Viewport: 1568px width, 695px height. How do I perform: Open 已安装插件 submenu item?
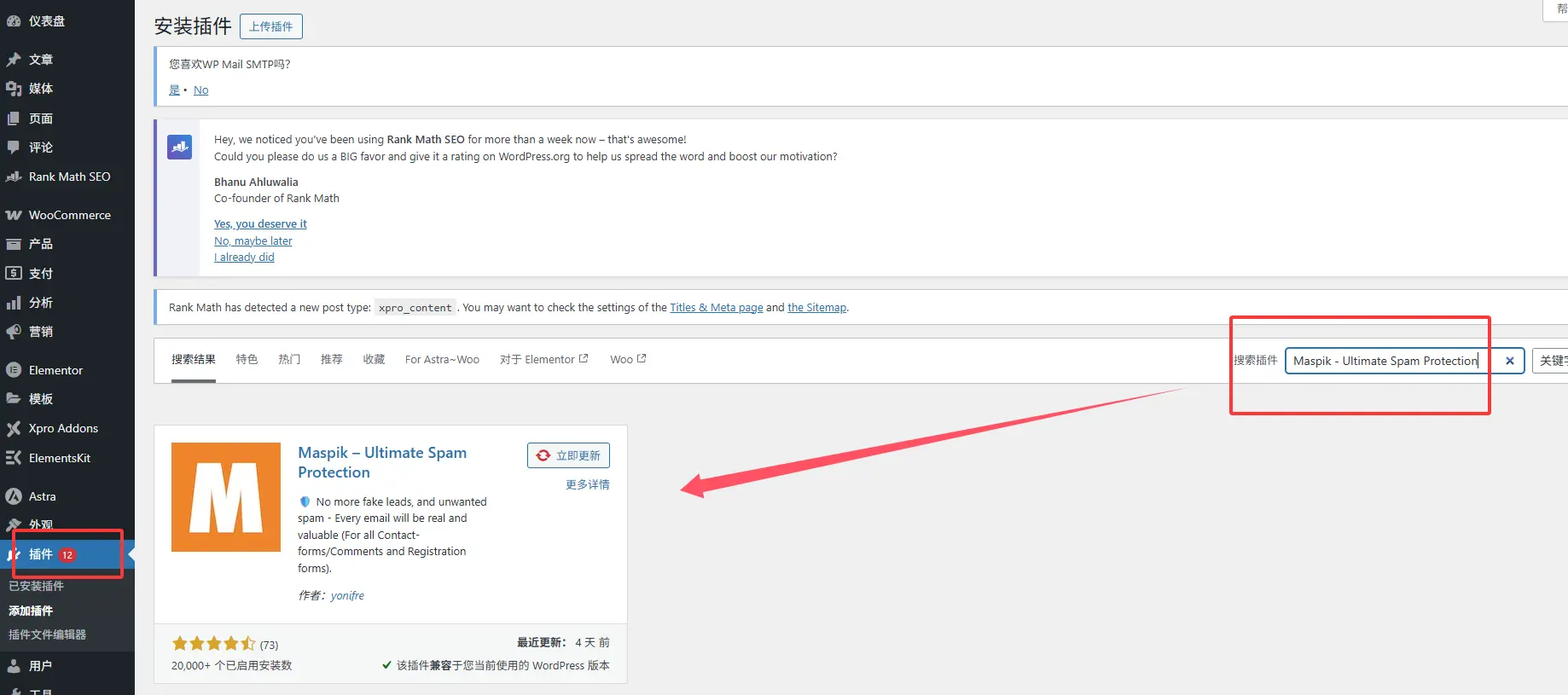[x=36, y=586]
